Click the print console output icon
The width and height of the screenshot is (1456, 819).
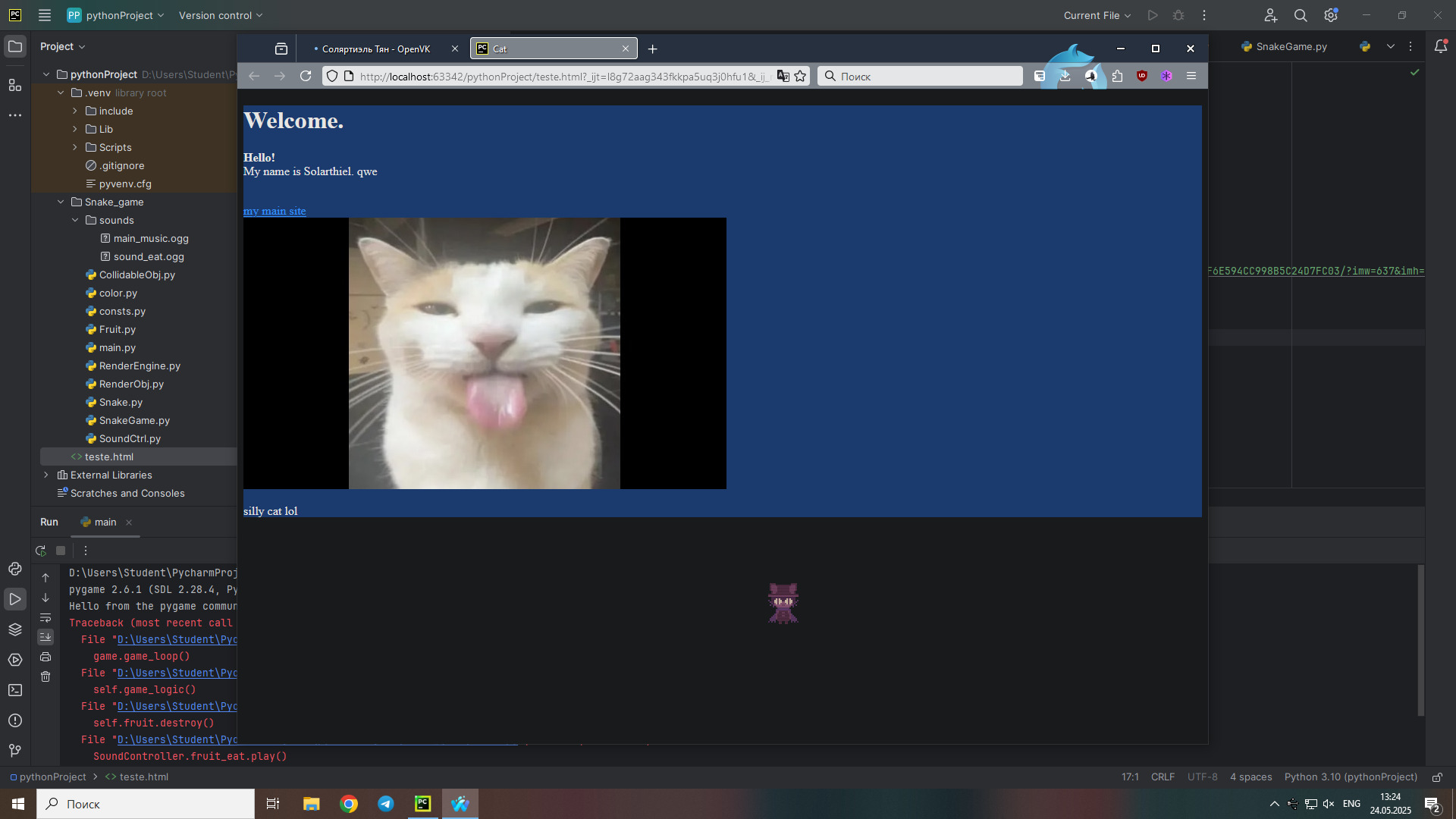pyautogui.click(x=45, y=657)
